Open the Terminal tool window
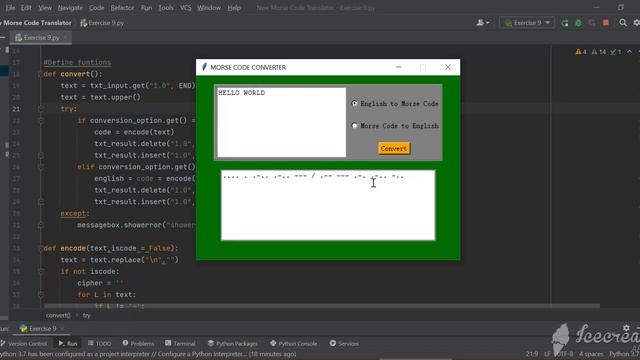 pos(180,343)
